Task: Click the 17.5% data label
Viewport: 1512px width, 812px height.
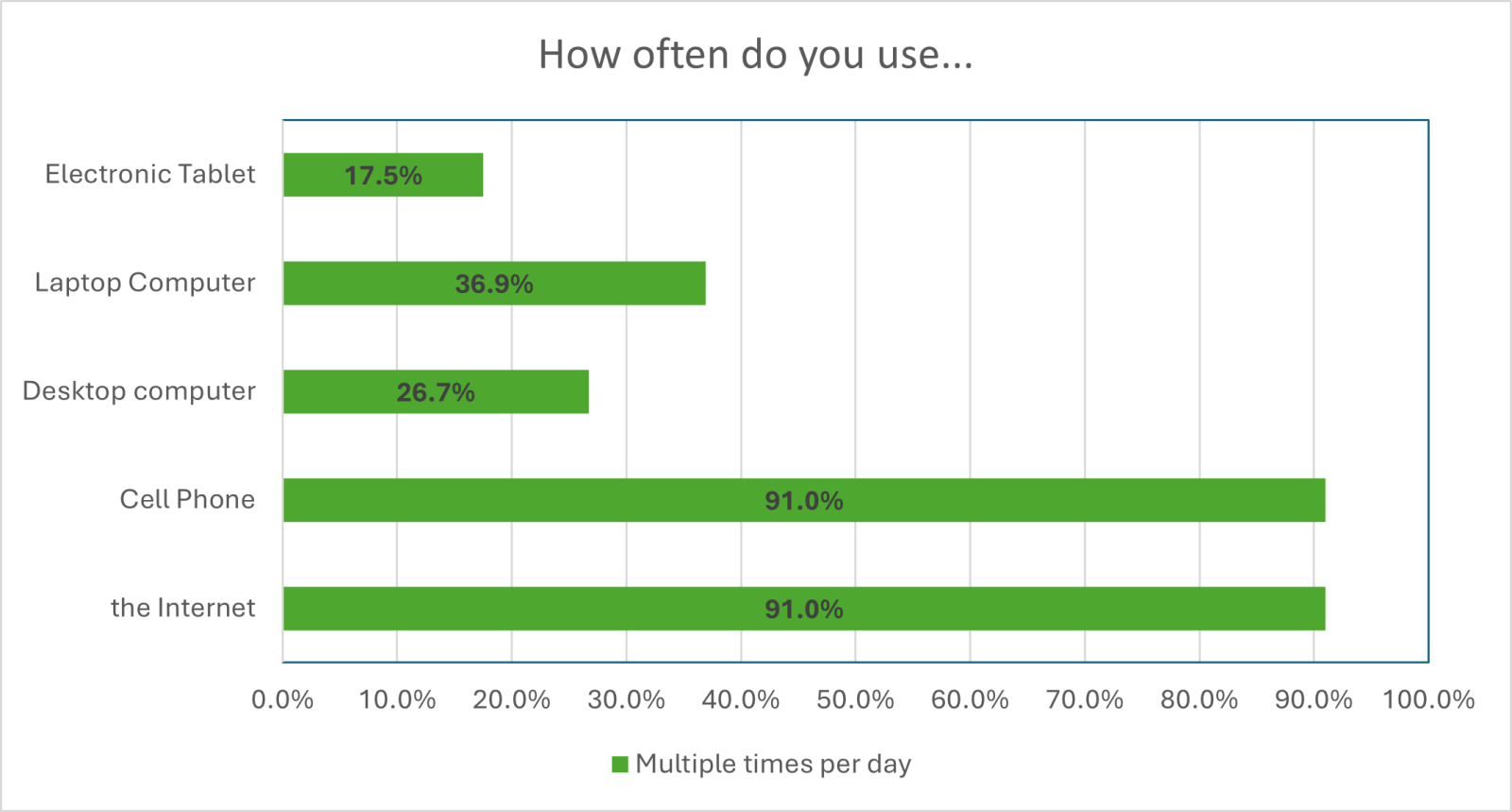Action: tap(383, 176)
